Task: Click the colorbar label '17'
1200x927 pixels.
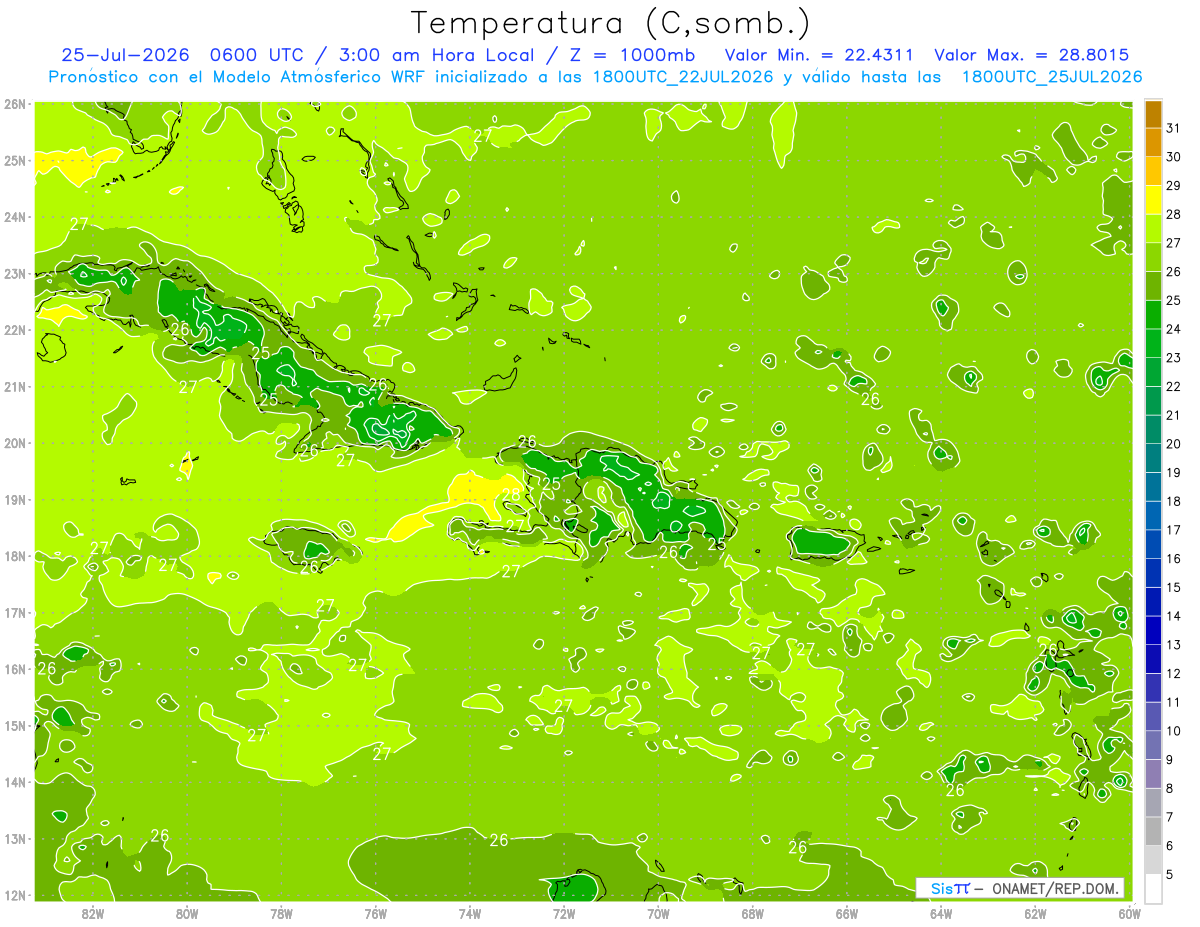Action: 1173,530
